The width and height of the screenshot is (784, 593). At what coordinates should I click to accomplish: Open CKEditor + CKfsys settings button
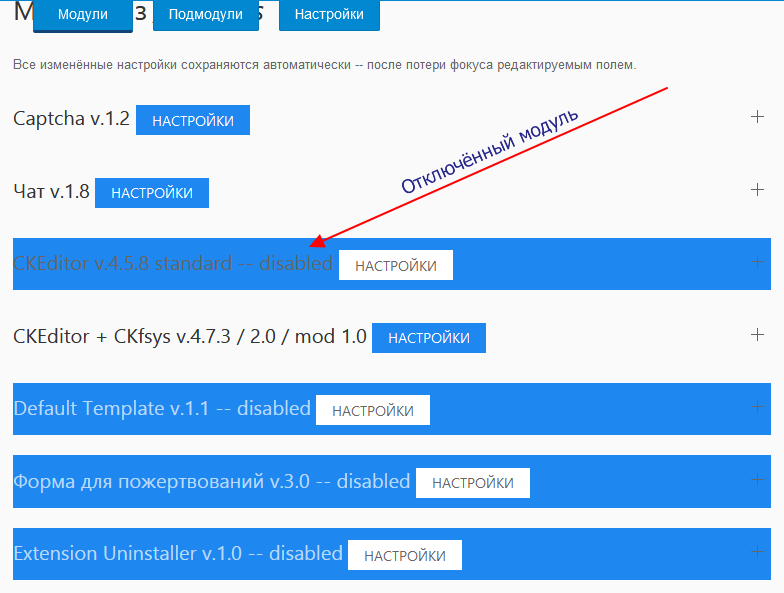pos(429,338)
